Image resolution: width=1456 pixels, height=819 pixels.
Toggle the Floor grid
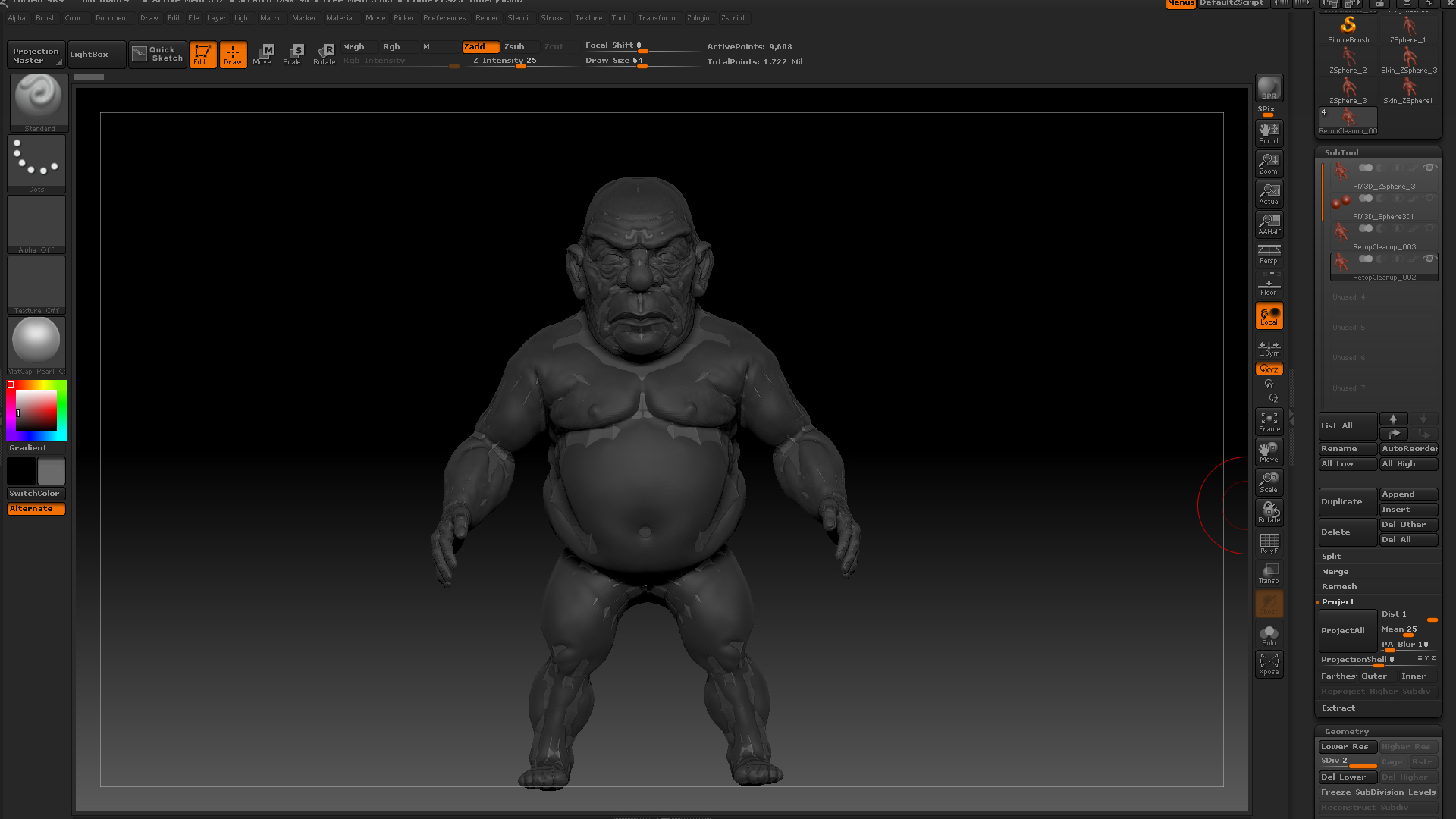(1269, 286)
